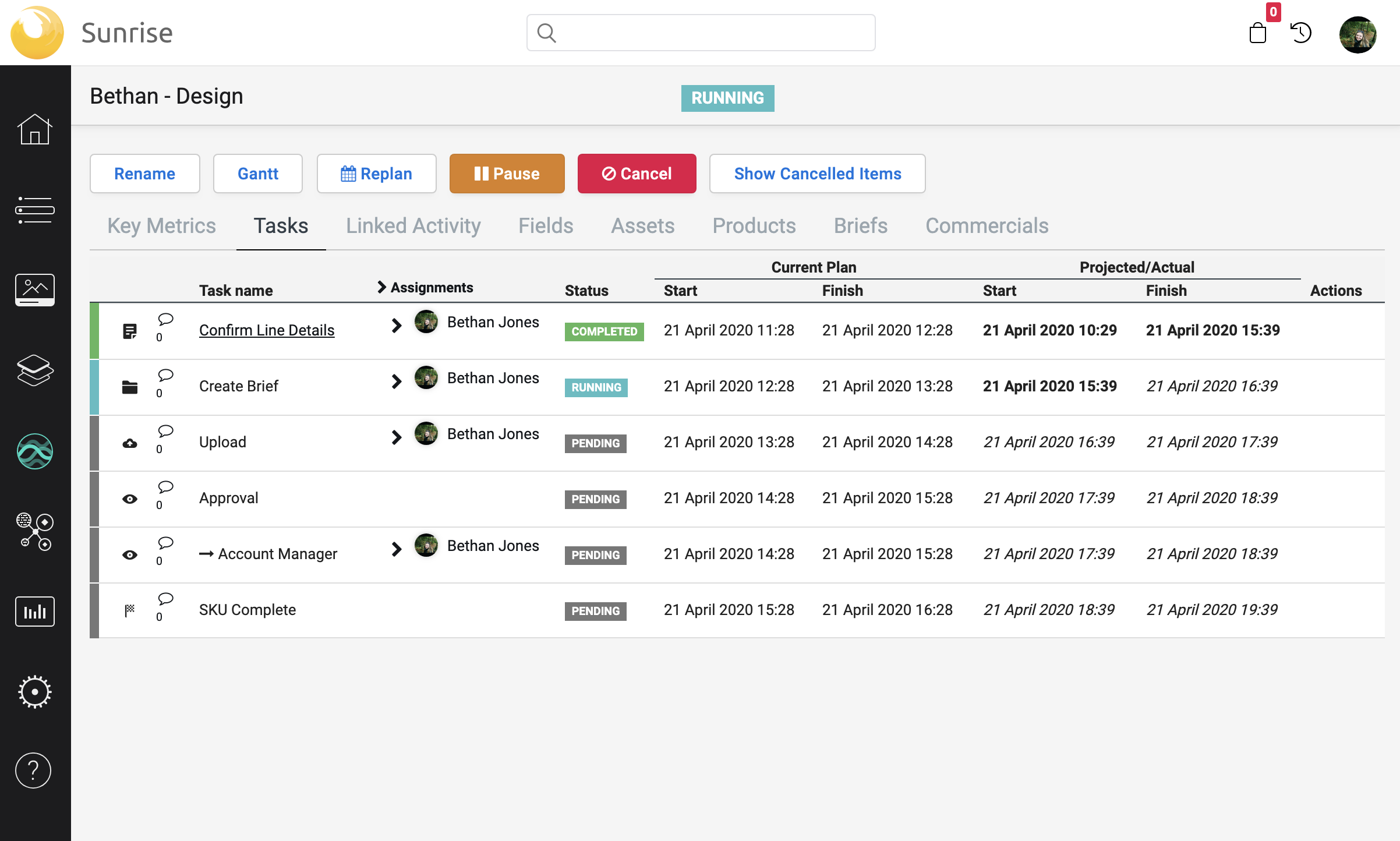This screenshot has width=1400, height=841.
Task: Open the user profile avatar
Action: (1357, 35)
